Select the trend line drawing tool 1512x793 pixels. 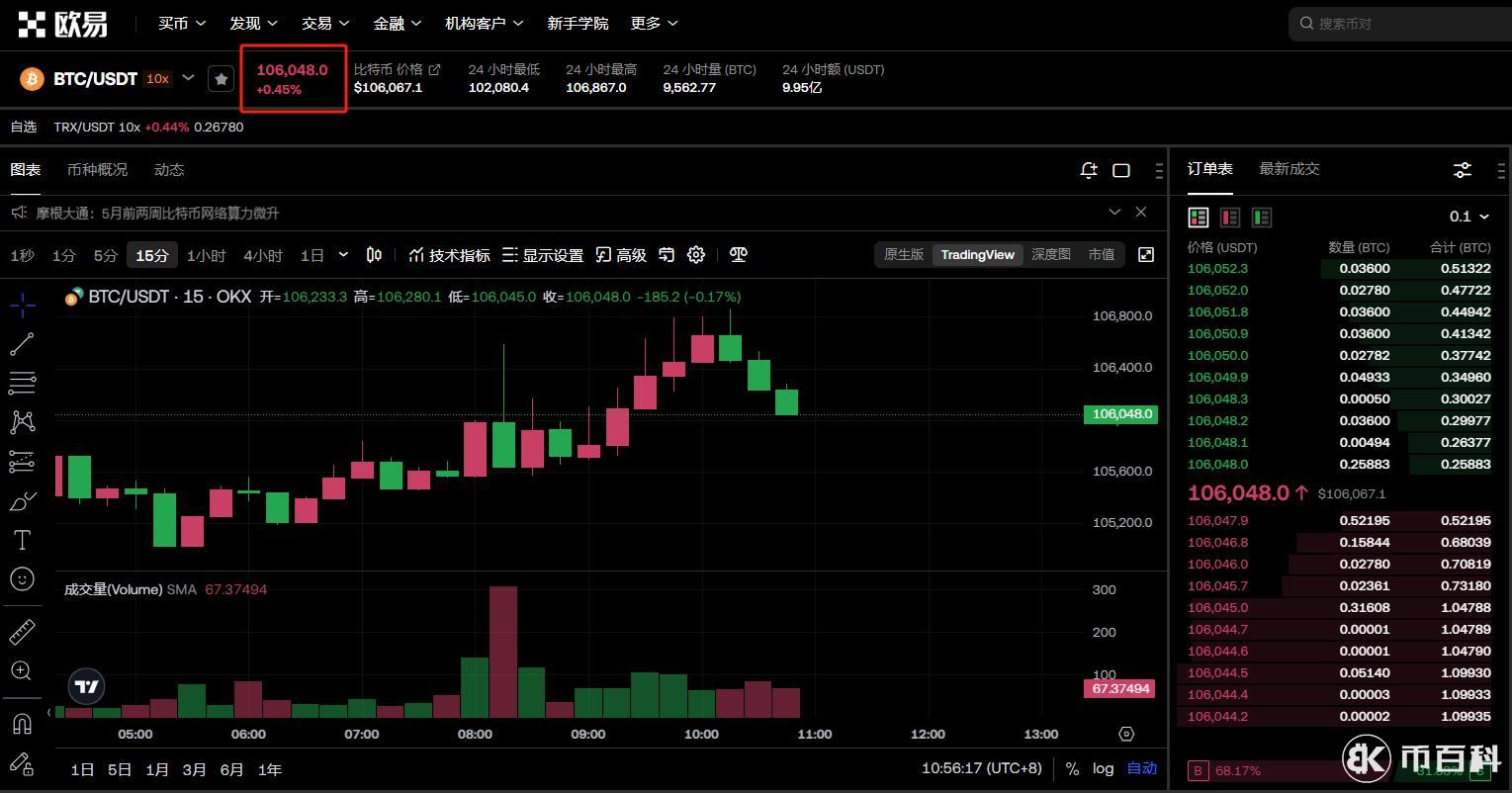coord(22,344)
